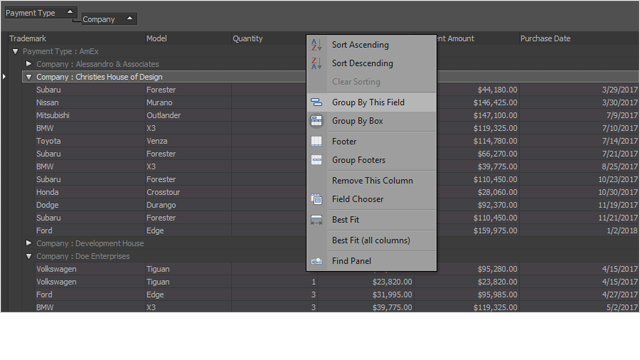Collapse the Doe Enterprises company group
Viewport: 640px width, 360px height.
coord(29,256)
